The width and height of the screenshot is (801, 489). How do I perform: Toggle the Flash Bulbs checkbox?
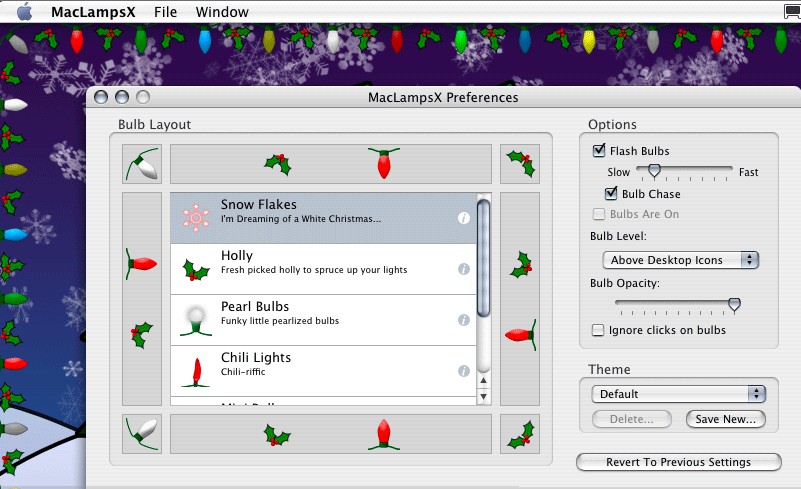point(599,151)
